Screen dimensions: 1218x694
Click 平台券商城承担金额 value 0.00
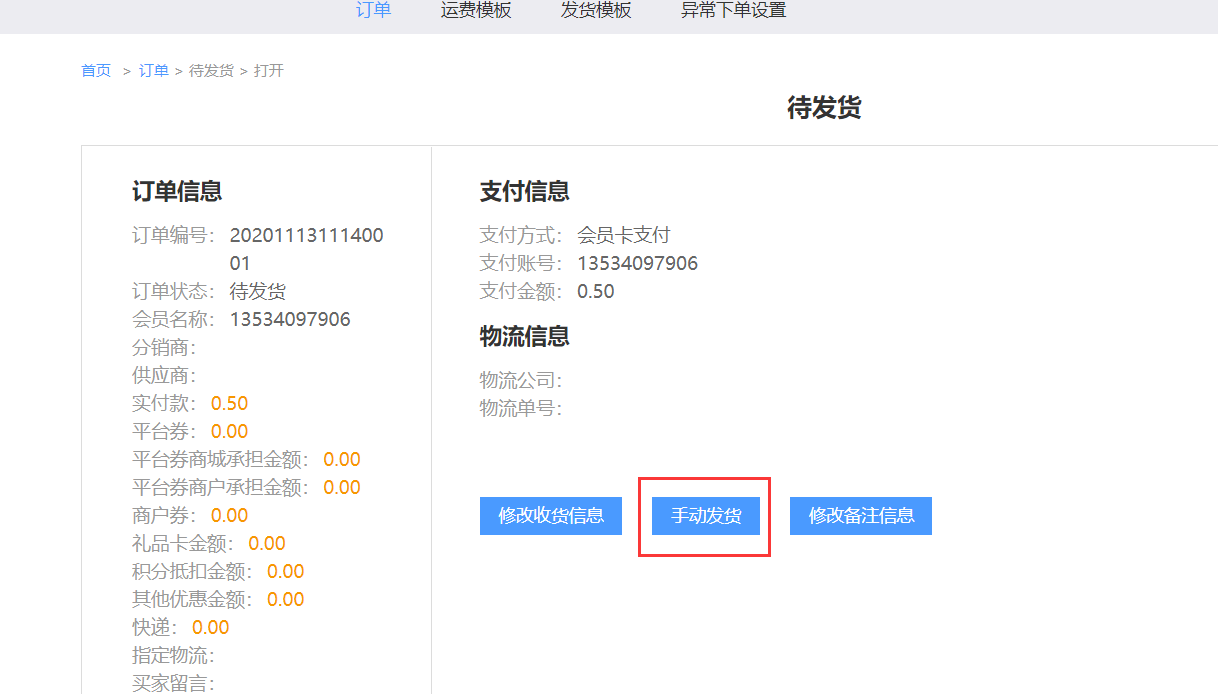pos(342,460)
